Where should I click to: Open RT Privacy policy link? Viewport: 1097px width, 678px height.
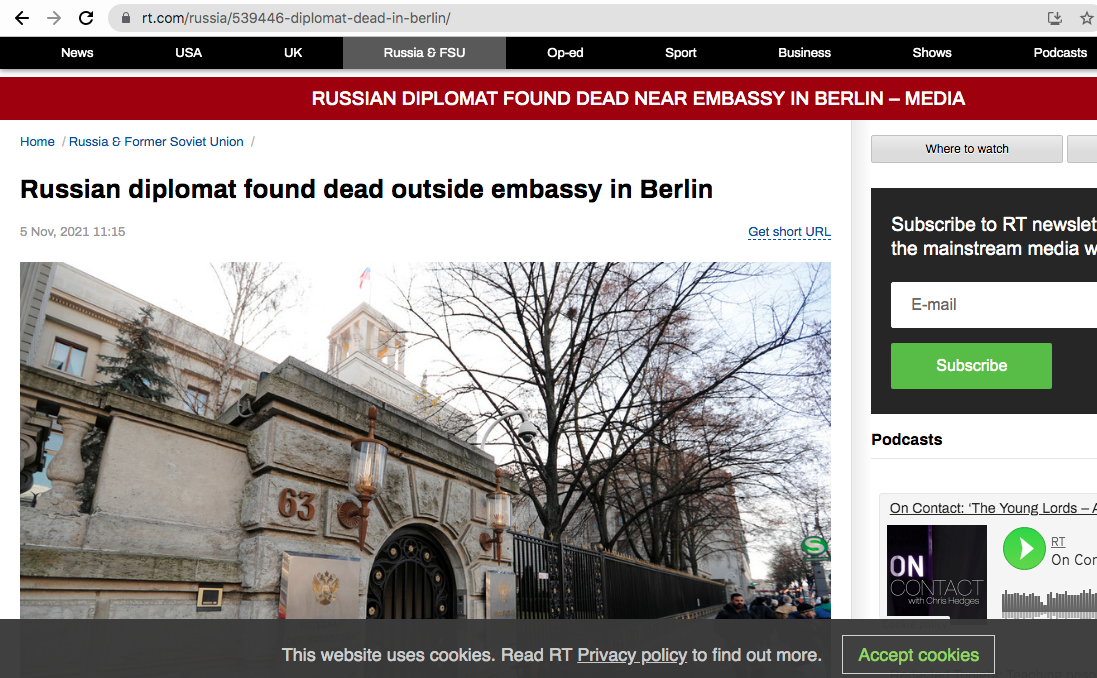pyautogui.click(x=632, y=655)
